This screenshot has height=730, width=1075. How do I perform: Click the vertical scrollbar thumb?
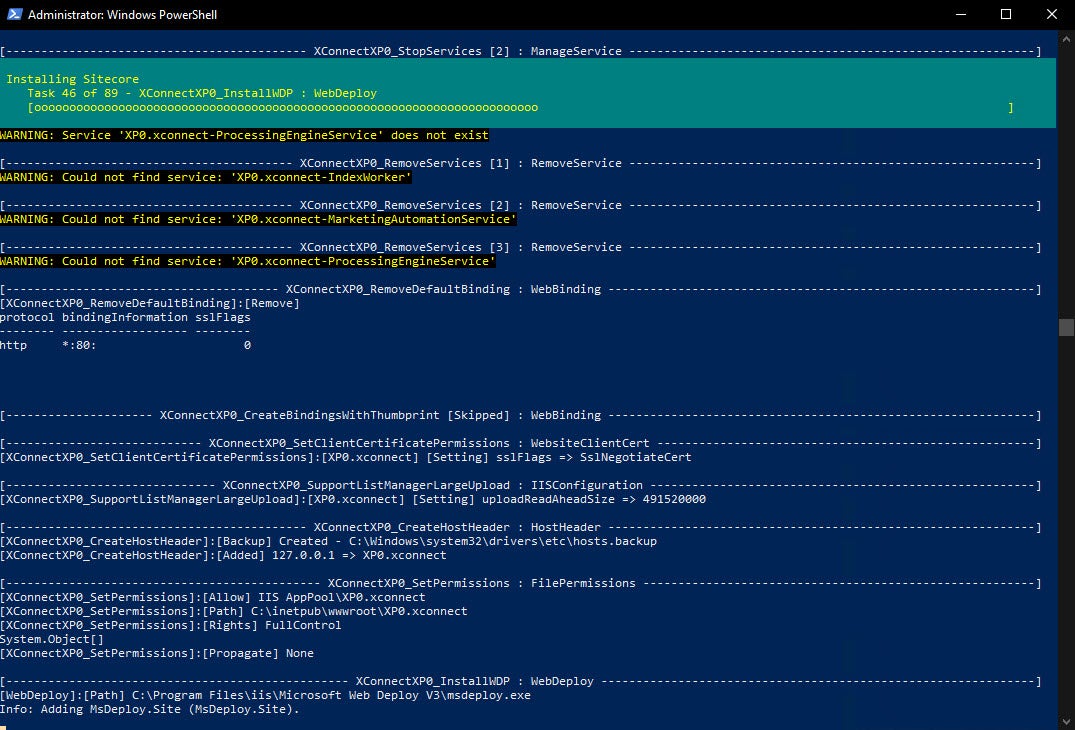coord(1064,327)
